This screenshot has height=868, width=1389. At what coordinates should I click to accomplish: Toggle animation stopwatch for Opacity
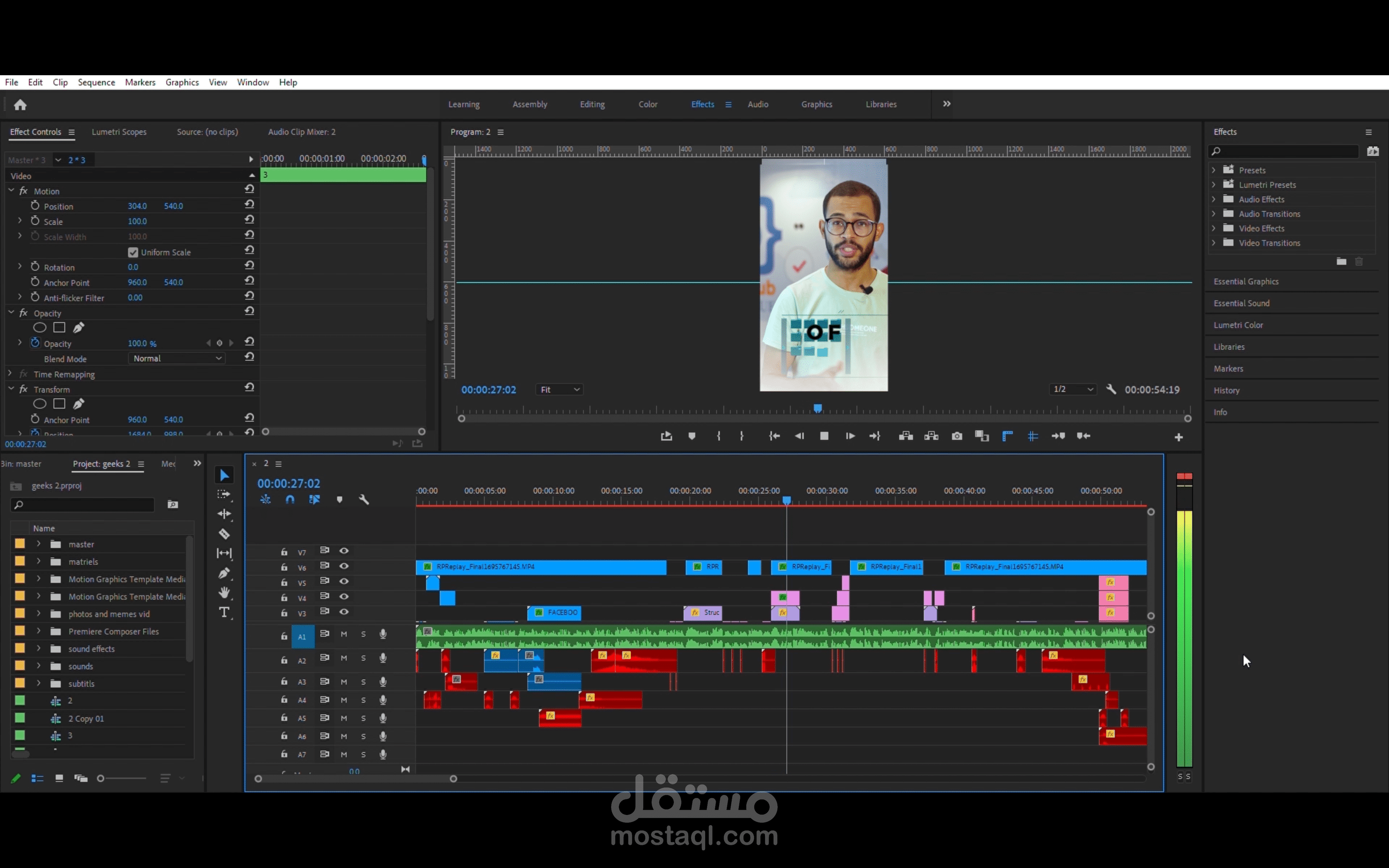click(x=35, y=343)
